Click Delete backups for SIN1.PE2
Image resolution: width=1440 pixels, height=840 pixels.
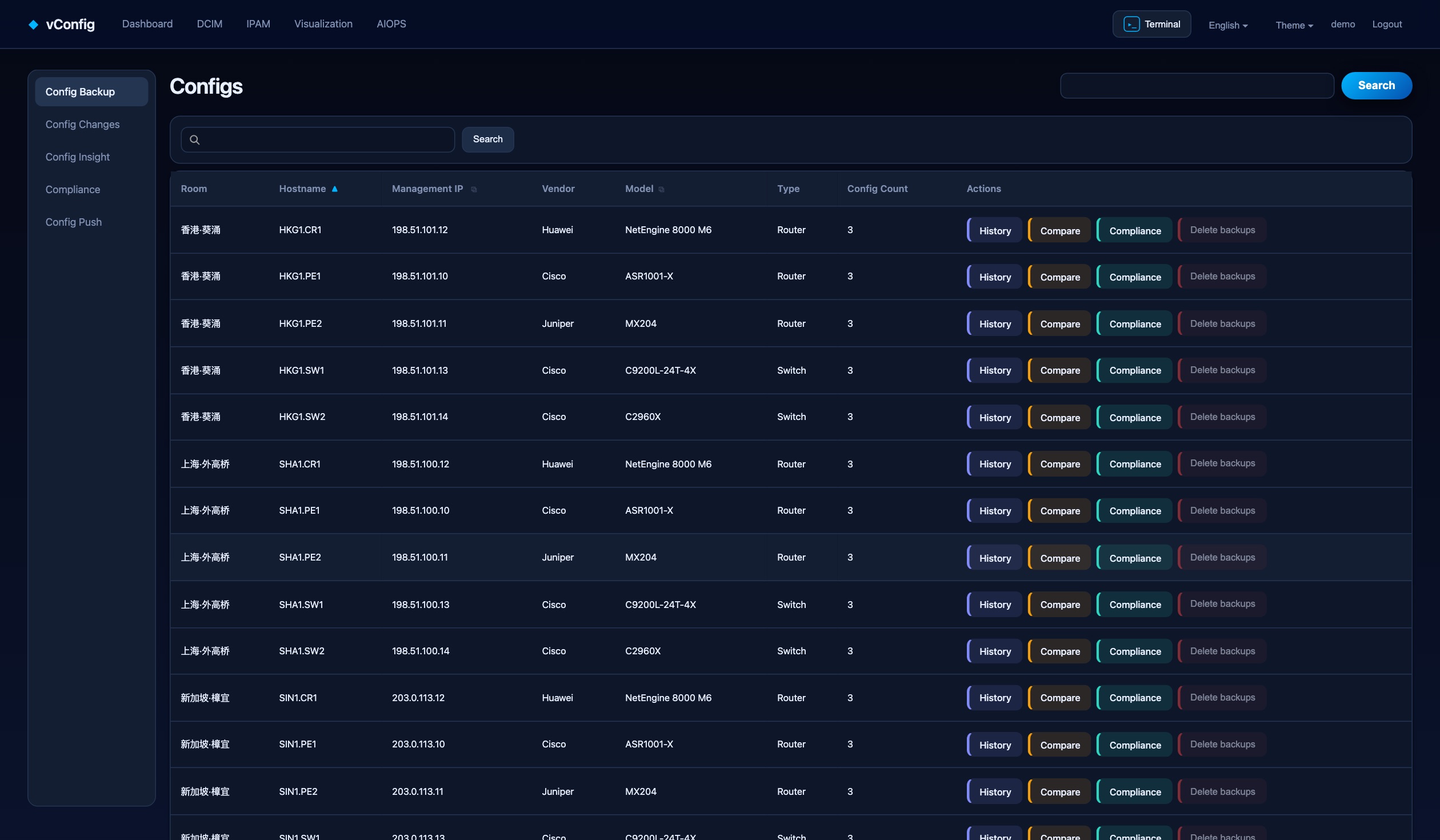pyautogui.click(x=1222, y=791)
